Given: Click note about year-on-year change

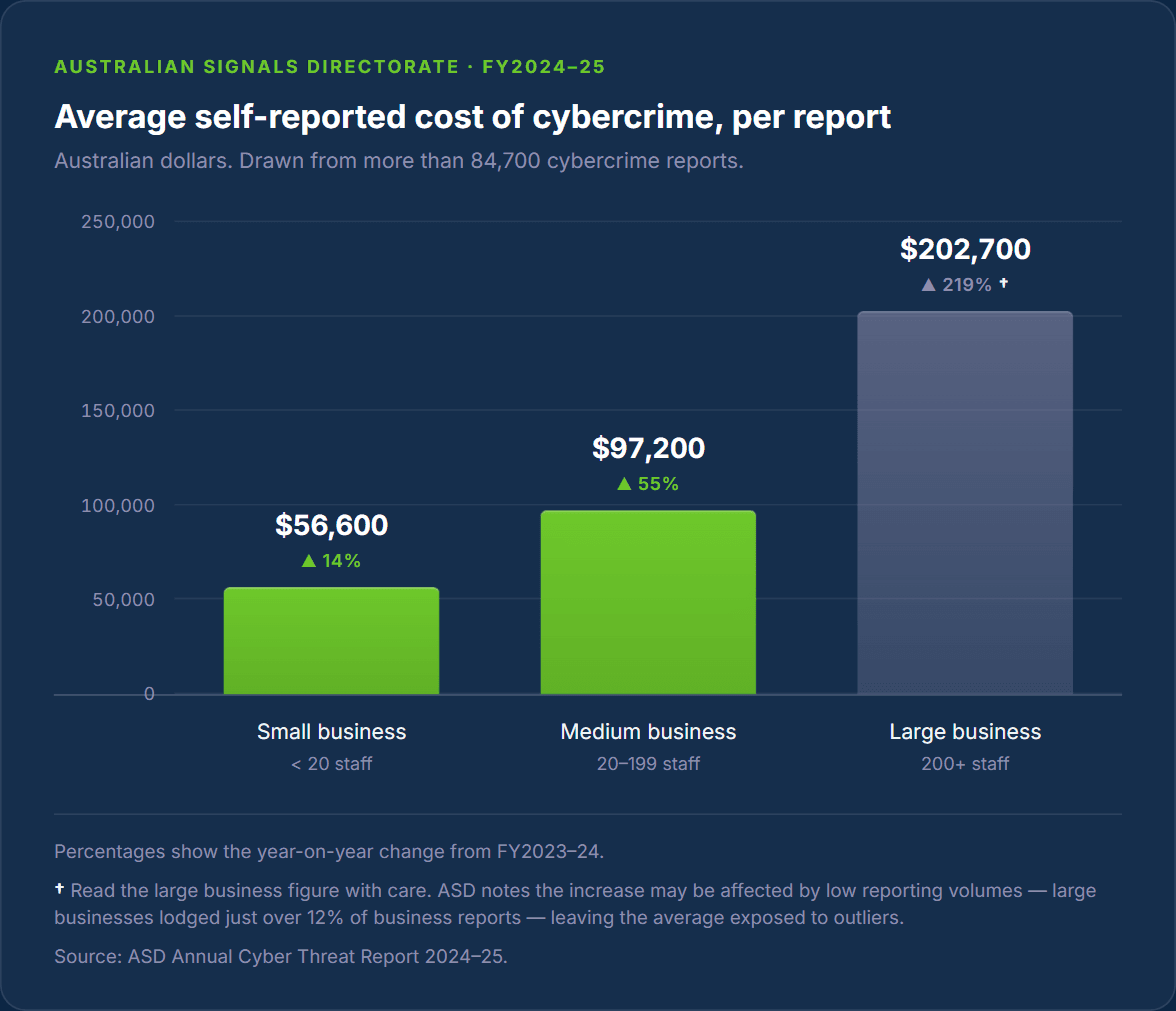Looking at the screenshot, I should [x=329, y=851].
